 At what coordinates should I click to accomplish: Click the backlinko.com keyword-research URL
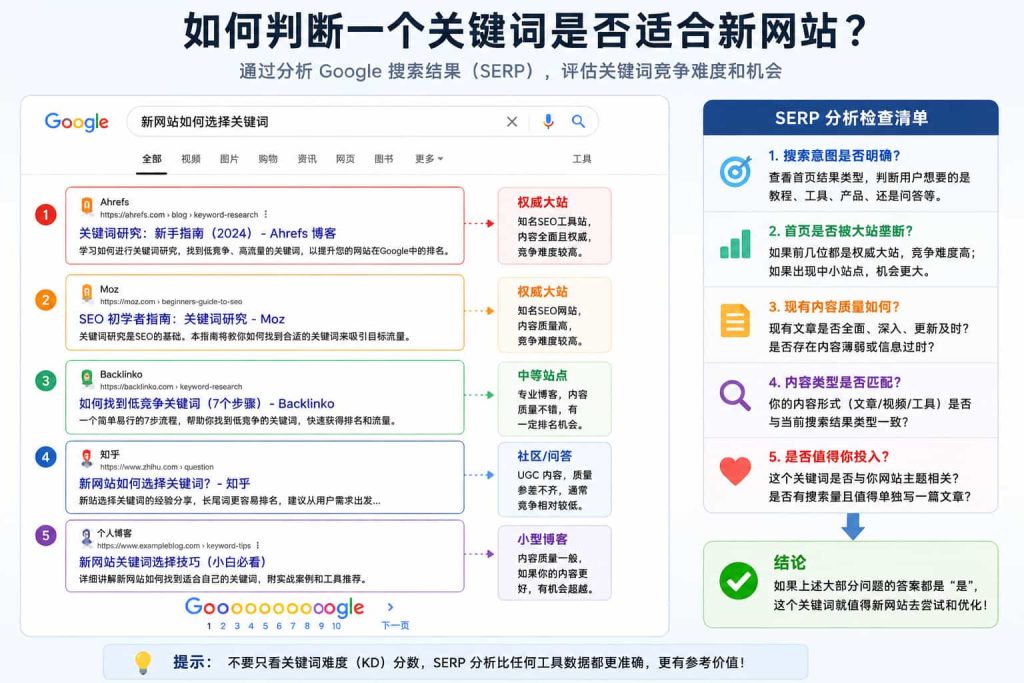pyautogui.click(x=171, y=387)
